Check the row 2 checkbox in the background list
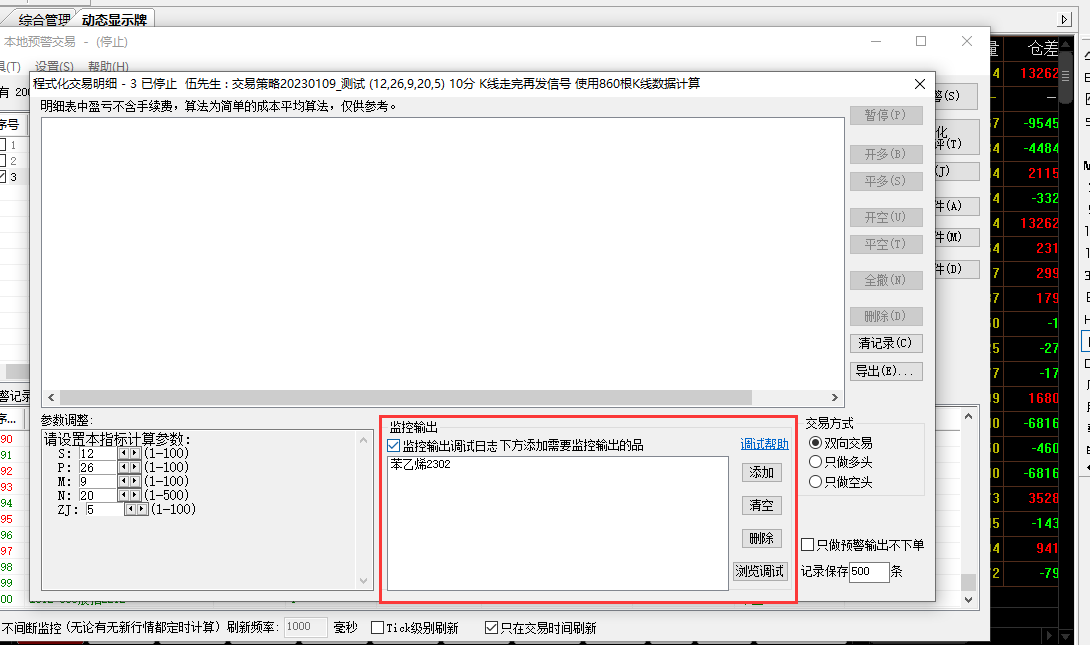This screenshot has height=645, width=1090. [x=3, y=161]
